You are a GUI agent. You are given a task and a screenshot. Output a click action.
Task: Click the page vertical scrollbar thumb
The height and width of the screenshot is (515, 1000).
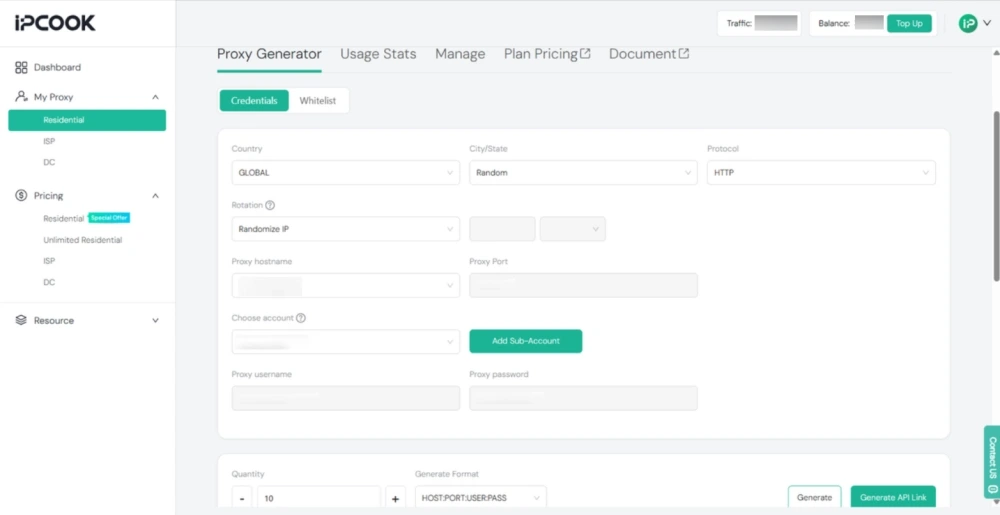click(996, 196)
